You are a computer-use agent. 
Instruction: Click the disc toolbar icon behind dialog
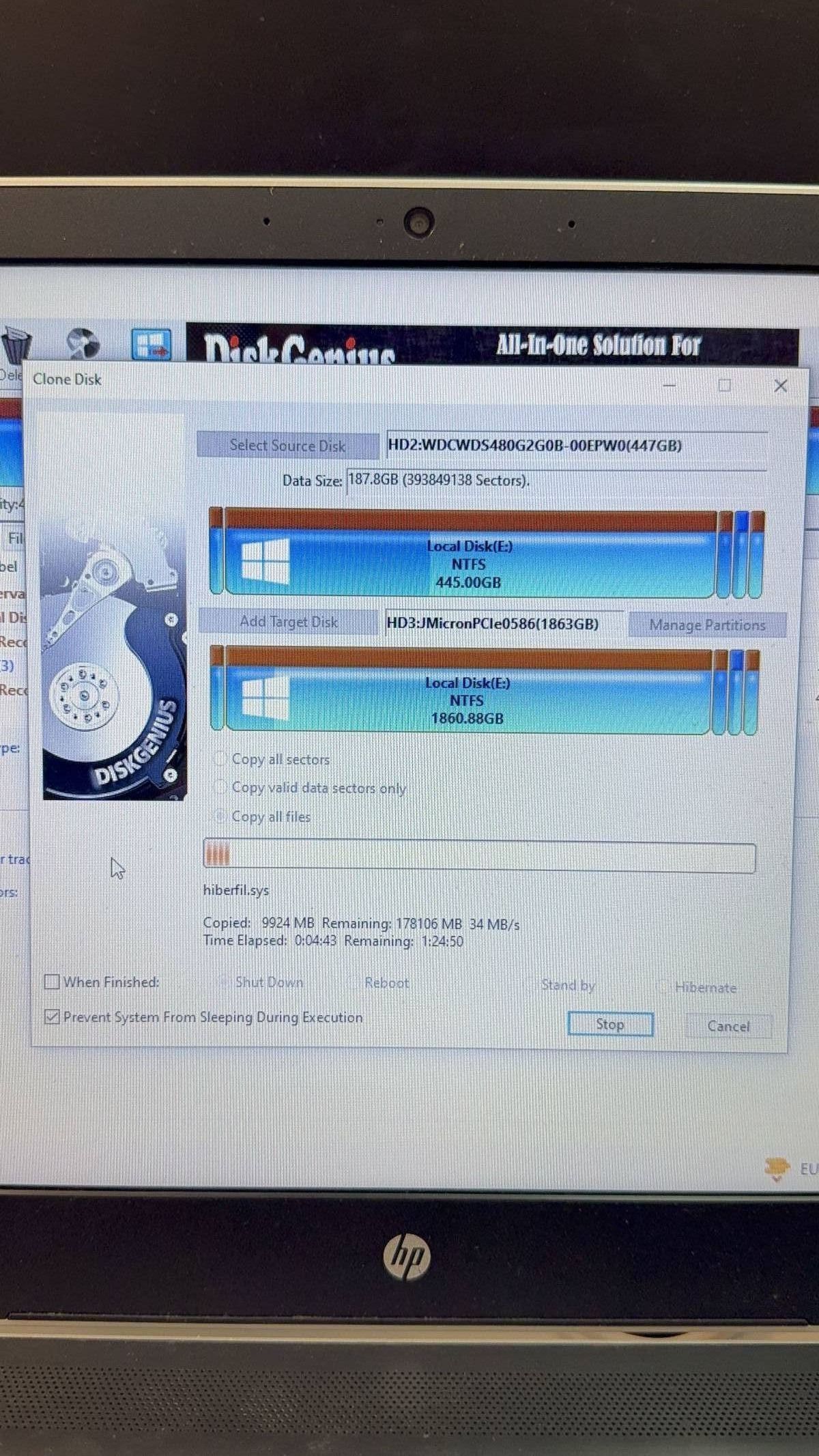[x=83, y=344]
